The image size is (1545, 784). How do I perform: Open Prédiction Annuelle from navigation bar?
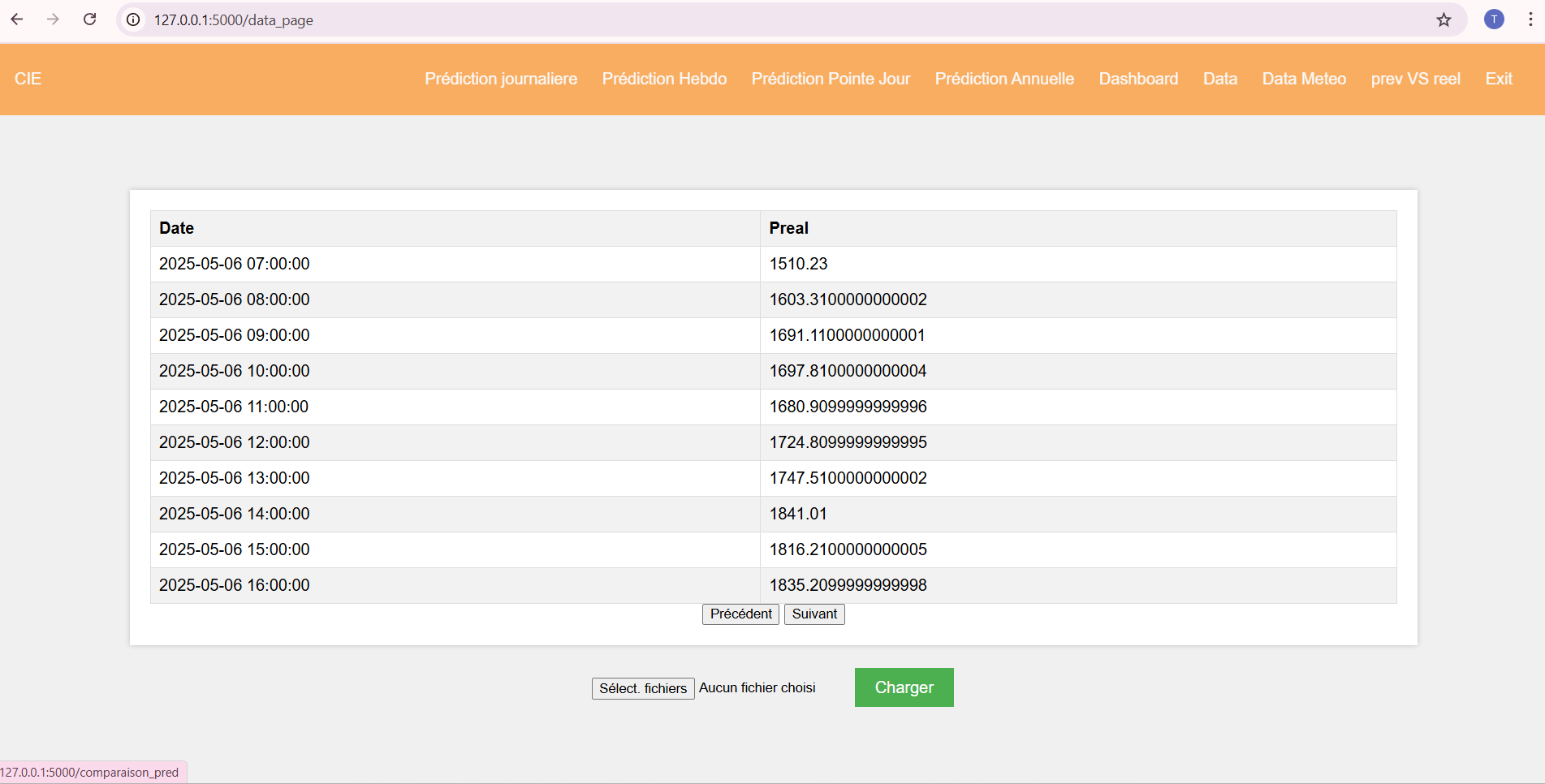[1004, 79]
